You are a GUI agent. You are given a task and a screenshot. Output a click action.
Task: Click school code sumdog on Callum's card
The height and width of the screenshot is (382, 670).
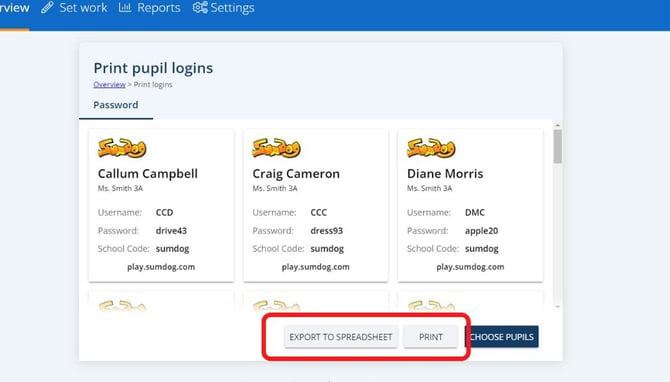173,249
